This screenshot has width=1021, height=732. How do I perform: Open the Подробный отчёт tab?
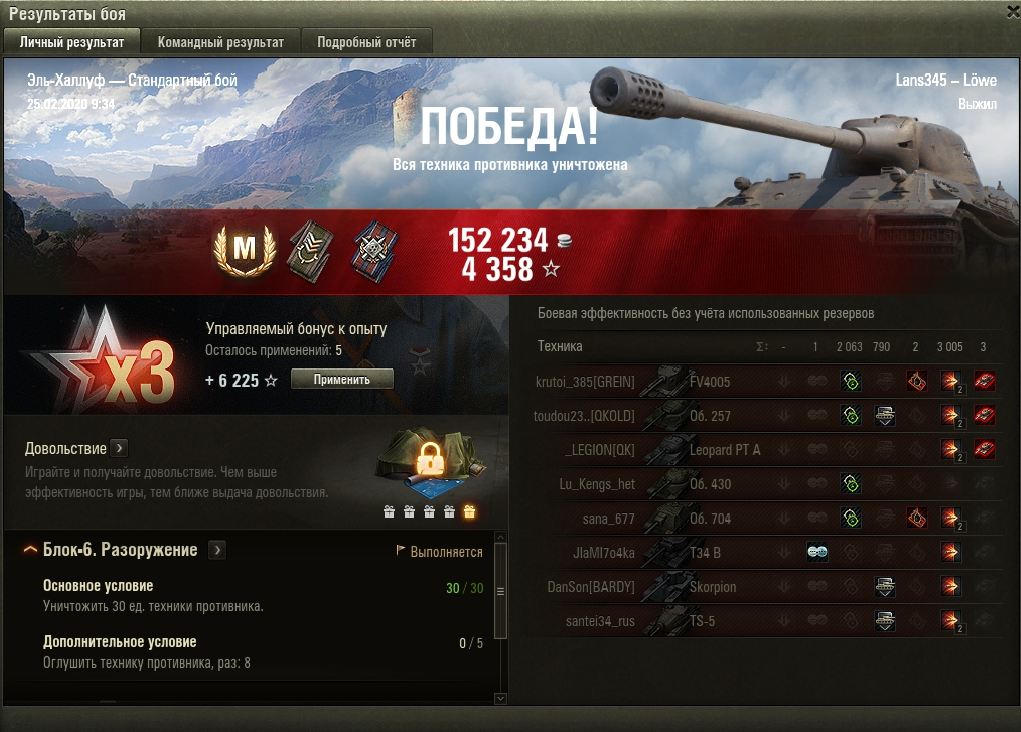(x=367, y=42)
